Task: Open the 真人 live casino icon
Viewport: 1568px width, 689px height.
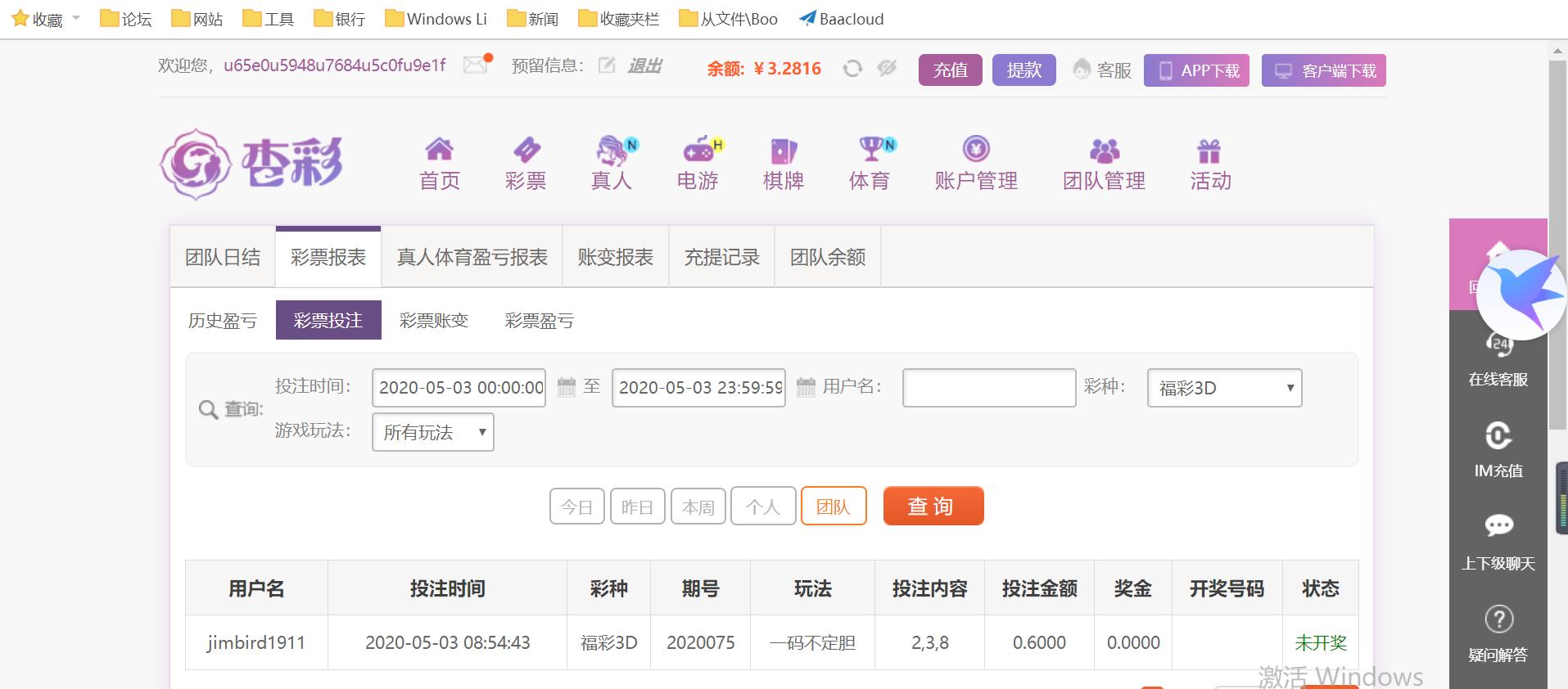Action: tap(612, 150)
